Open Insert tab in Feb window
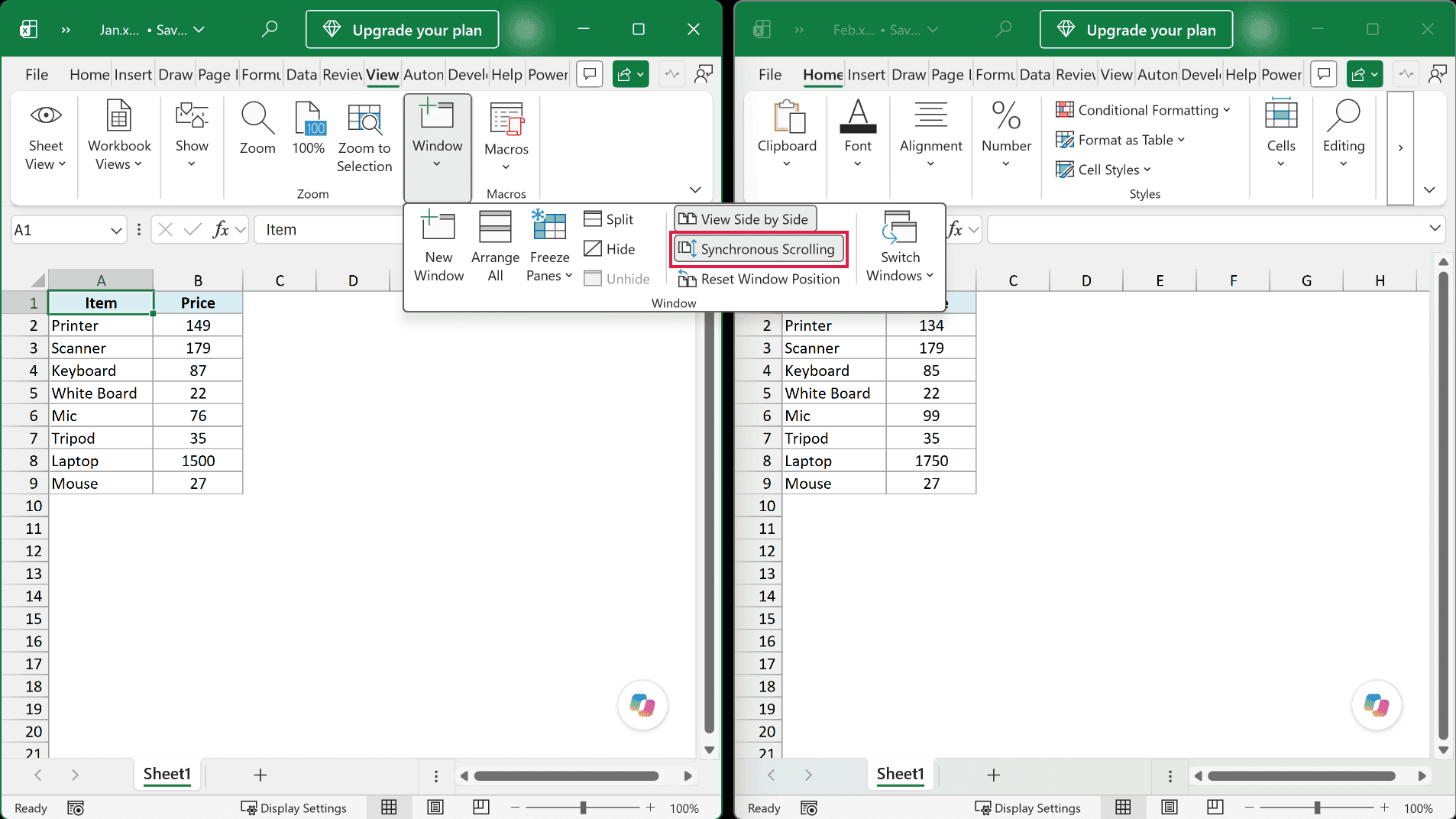Image resolution: width=1456 pixels, height=819 pixels. click(x=866, y=74)
